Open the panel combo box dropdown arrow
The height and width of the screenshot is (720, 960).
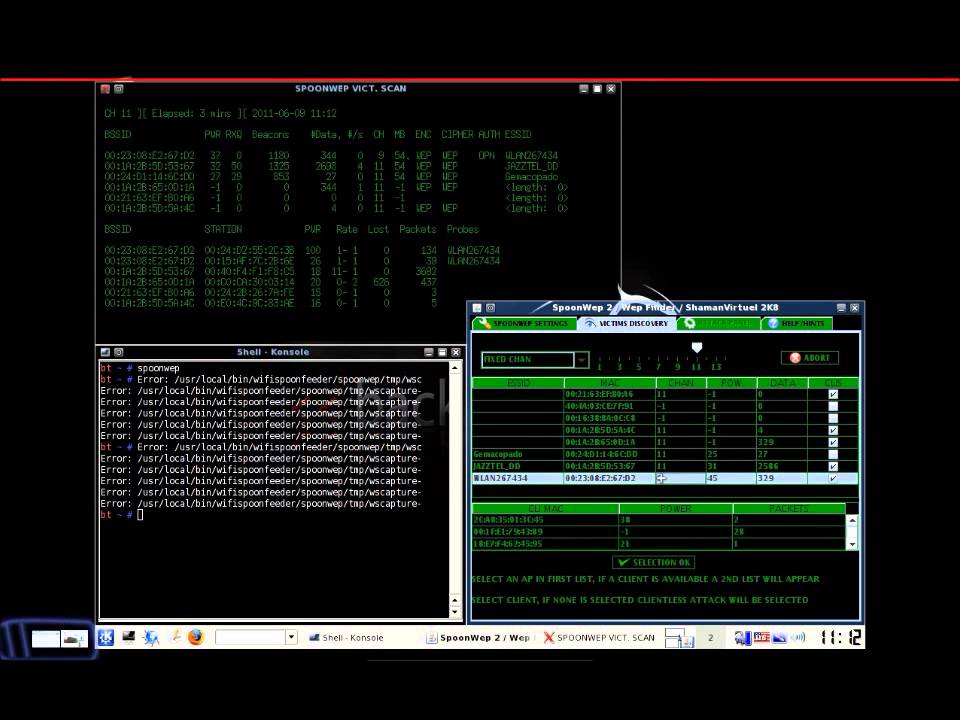(x=291, y=637)
